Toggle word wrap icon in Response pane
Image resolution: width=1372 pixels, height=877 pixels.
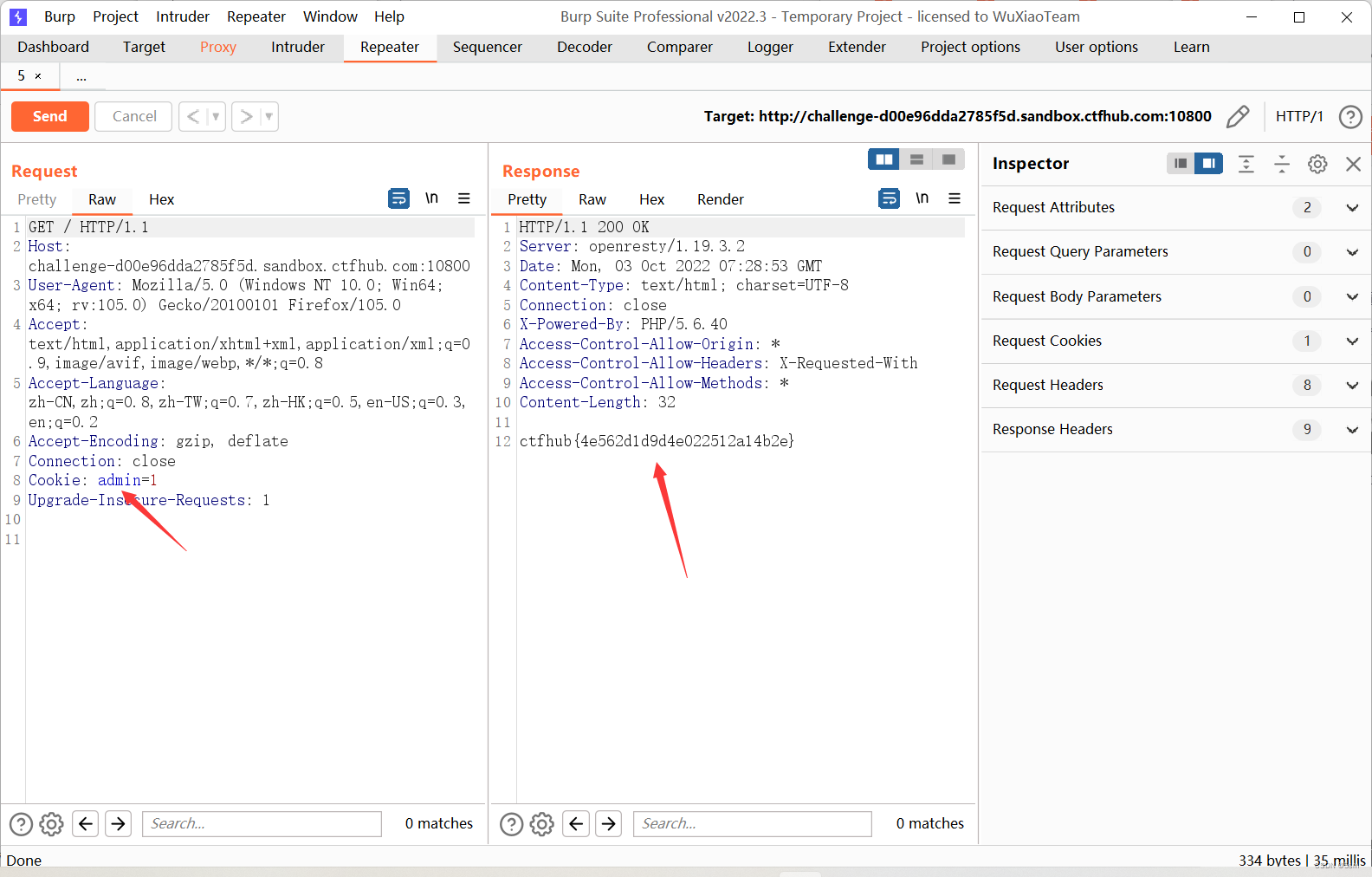coord(889,198)
